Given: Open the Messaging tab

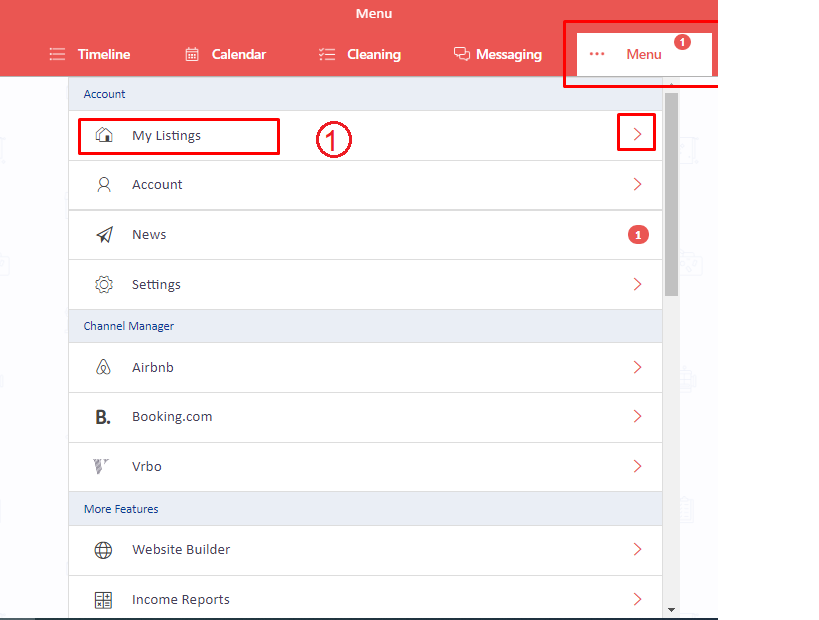Looking at the screenshot, I should 498,54.
